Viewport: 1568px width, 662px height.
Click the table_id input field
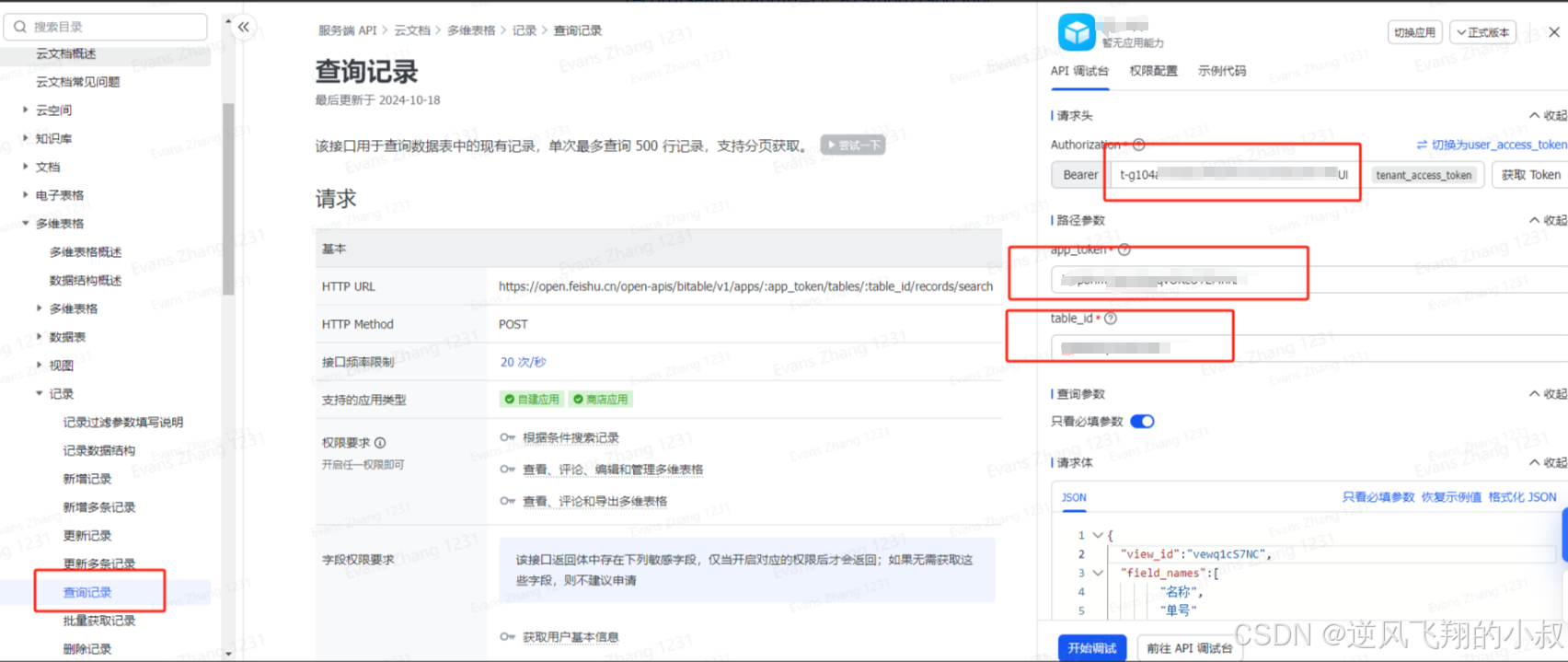click(x=1309, y=348)
